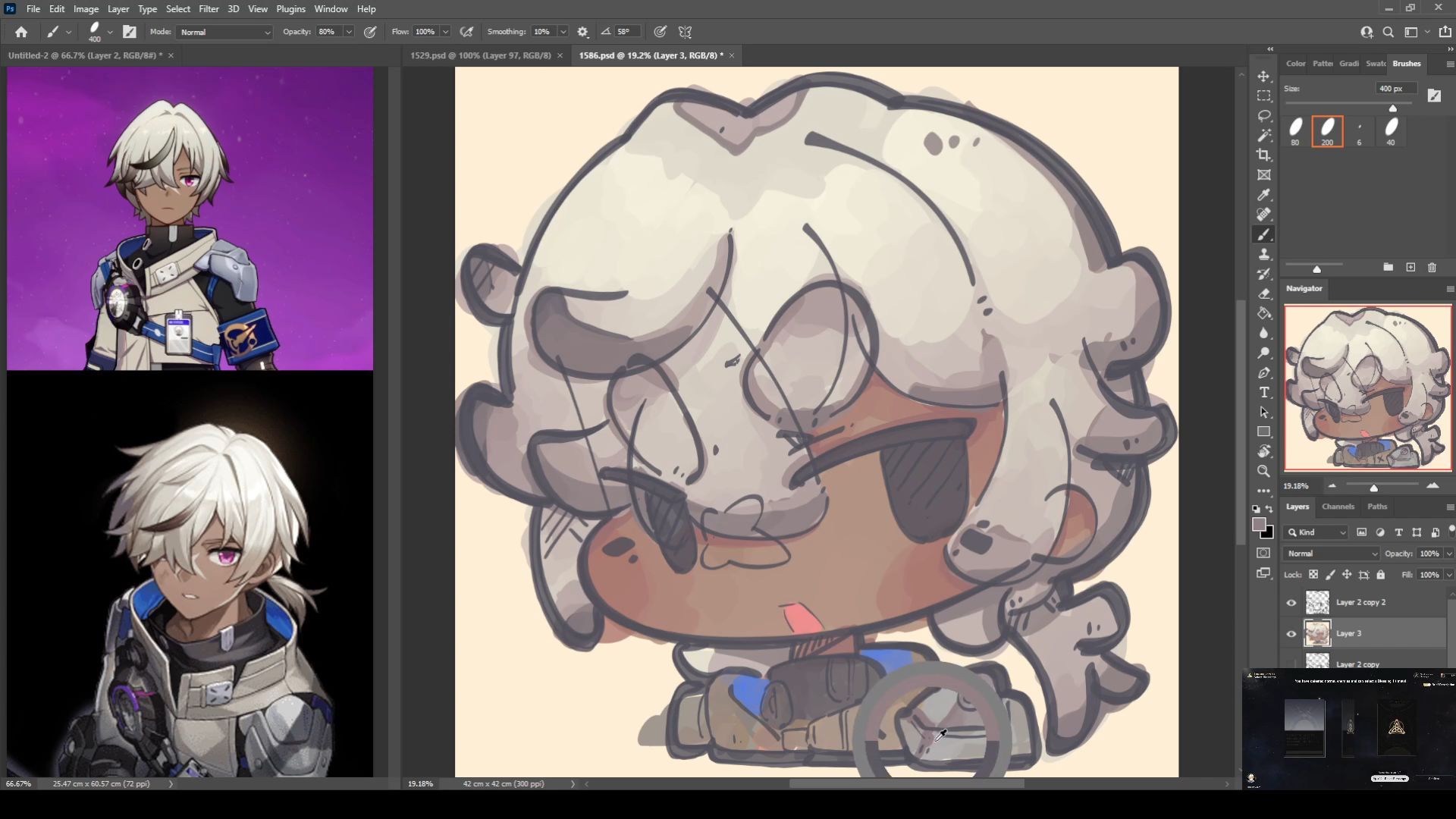1456x819 pixels.
Task: Enable airbrush-style build-up
Action: click(x=467, y=32)
